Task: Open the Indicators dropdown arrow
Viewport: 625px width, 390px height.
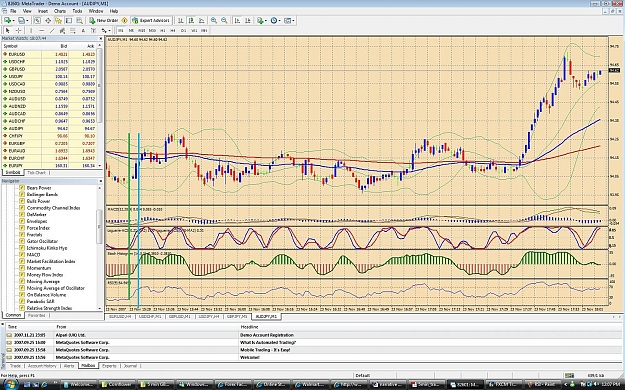Action: 265,21
